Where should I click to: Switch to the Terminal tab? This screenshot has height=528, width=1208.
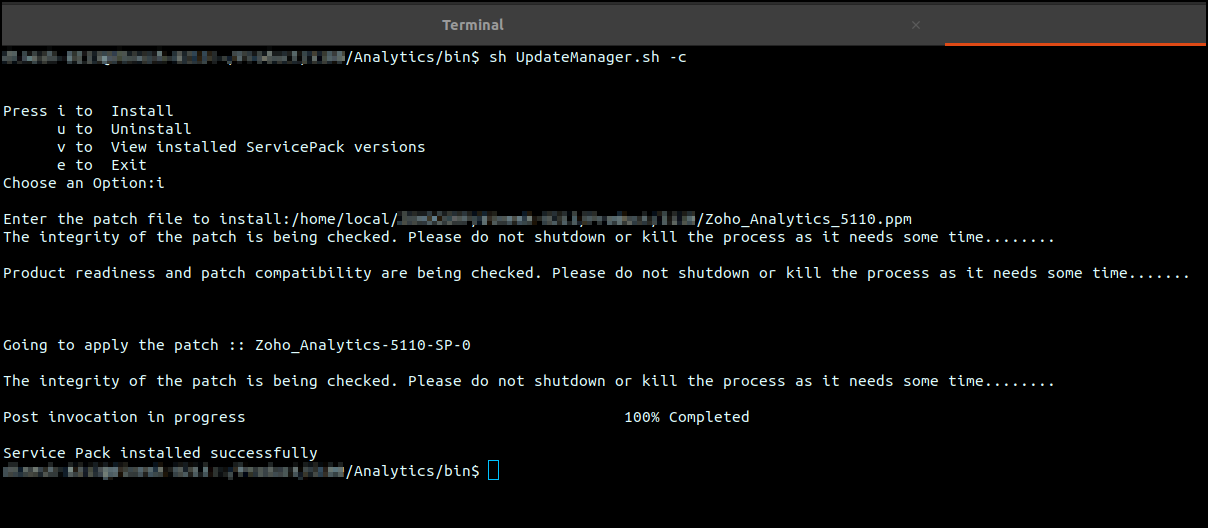tap(472, 24)
